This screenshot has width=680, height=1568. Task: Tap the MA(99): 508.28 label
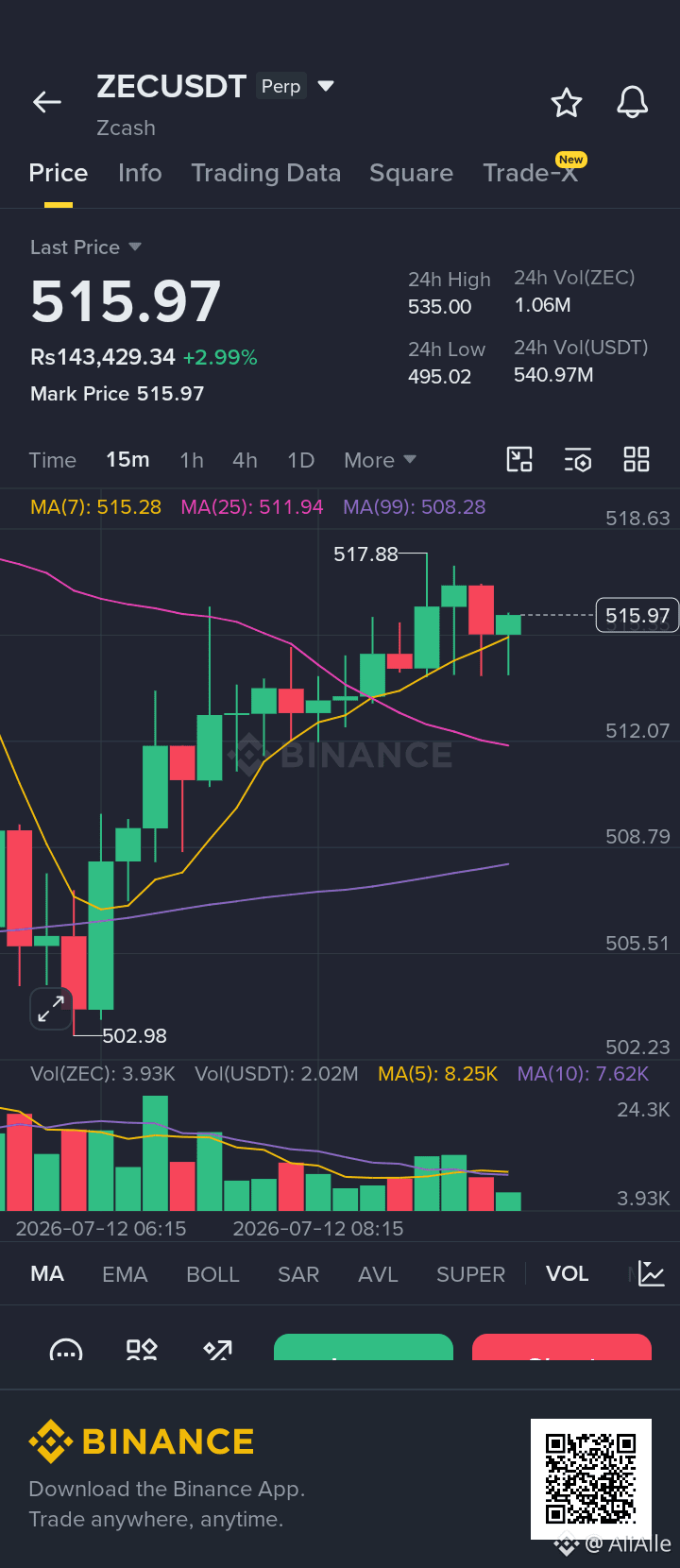click(415, 507)
